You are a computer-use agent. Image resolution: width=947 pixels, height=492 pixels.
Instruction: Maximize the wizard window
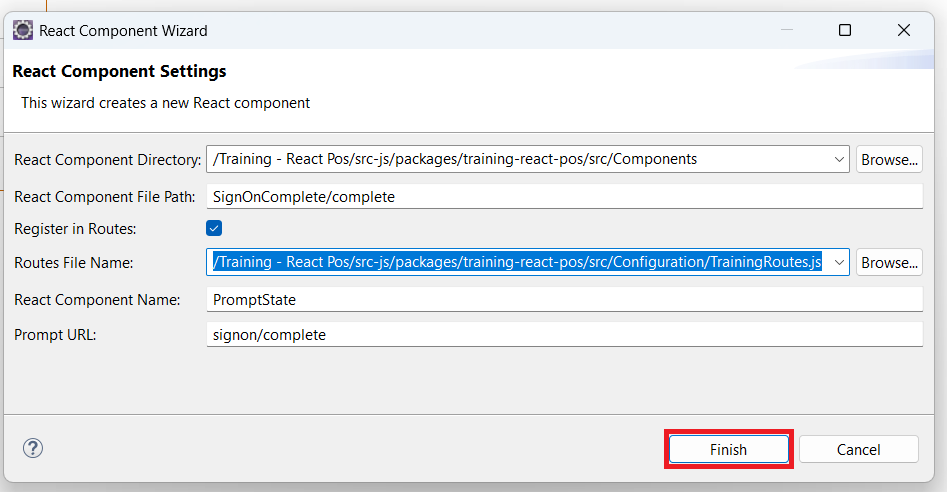pyautogui.click(x=845, y=30)
